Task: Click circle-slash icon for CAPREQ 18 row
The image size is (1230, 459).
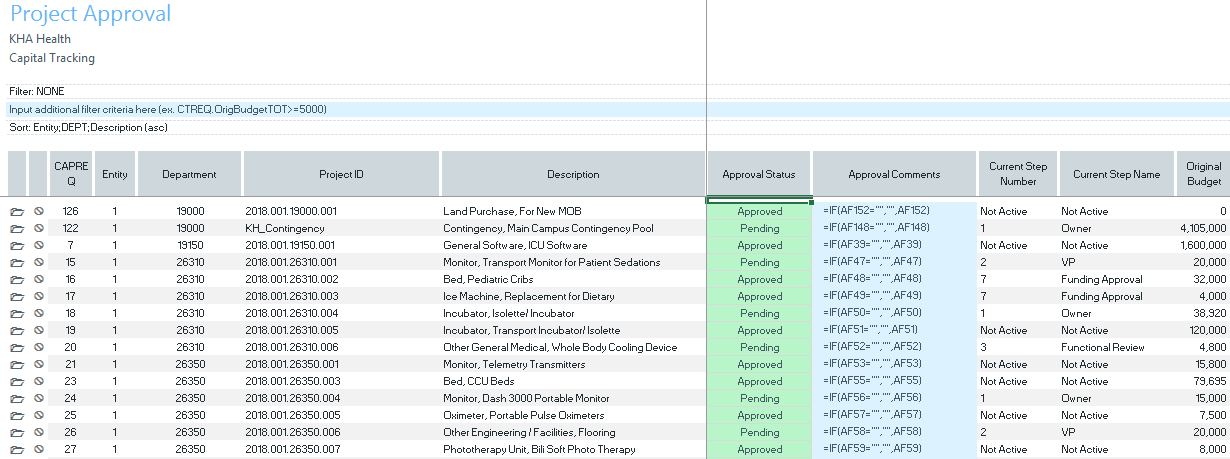Action: [x=39, y=314]
